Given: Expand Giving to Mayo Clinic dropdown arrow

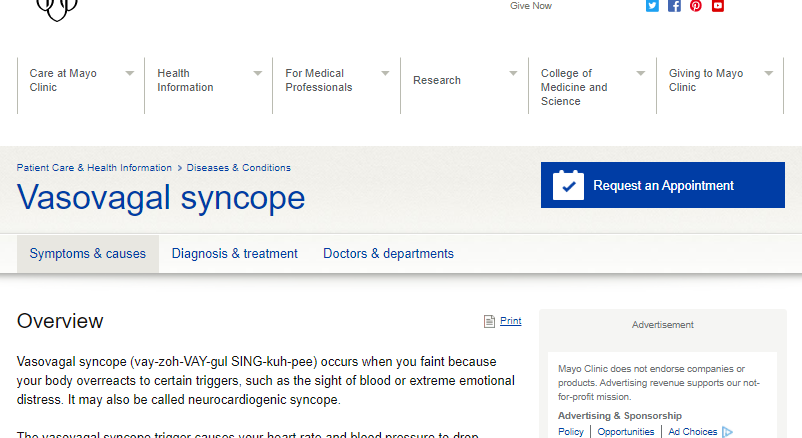Looking at the screenshot, I should coord(768,73).
